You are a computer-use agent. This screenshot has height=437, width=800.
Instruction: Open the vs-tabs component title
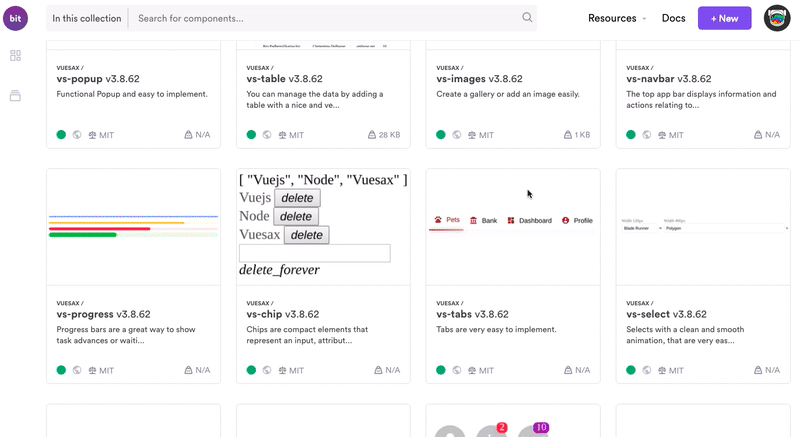click(472, 314)
